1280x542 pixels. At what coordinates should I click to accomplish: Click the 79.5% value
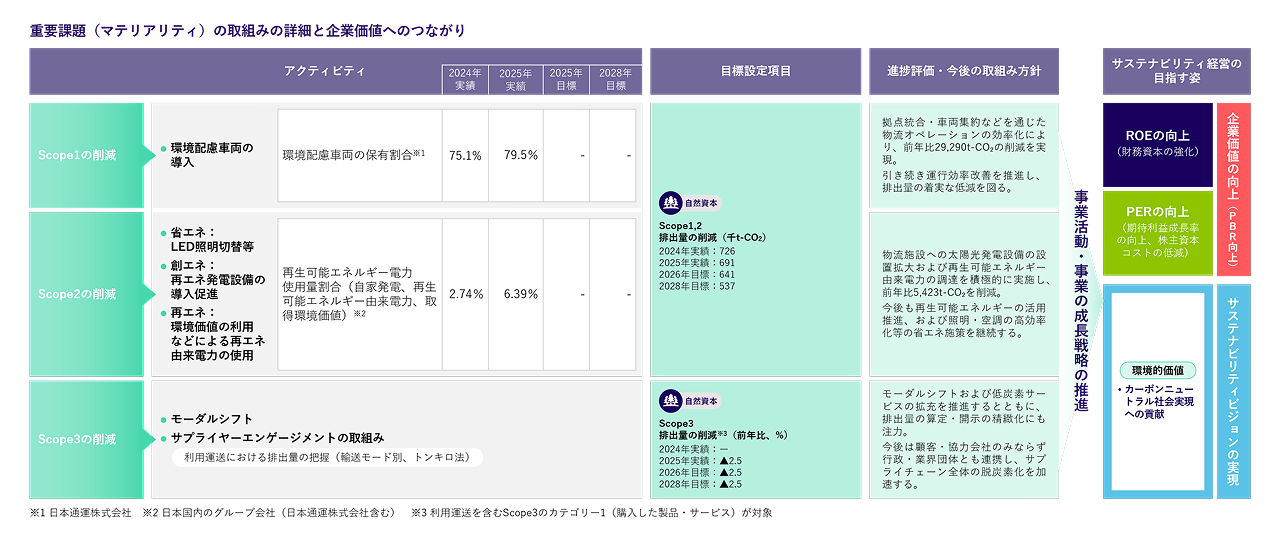[x=521, y=155]
